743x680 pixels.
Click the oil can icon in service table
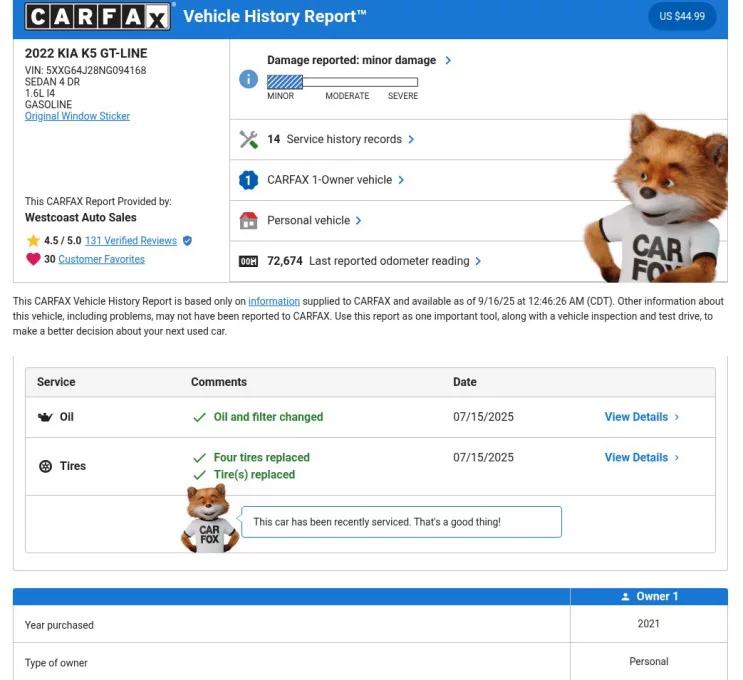[45, 417]
